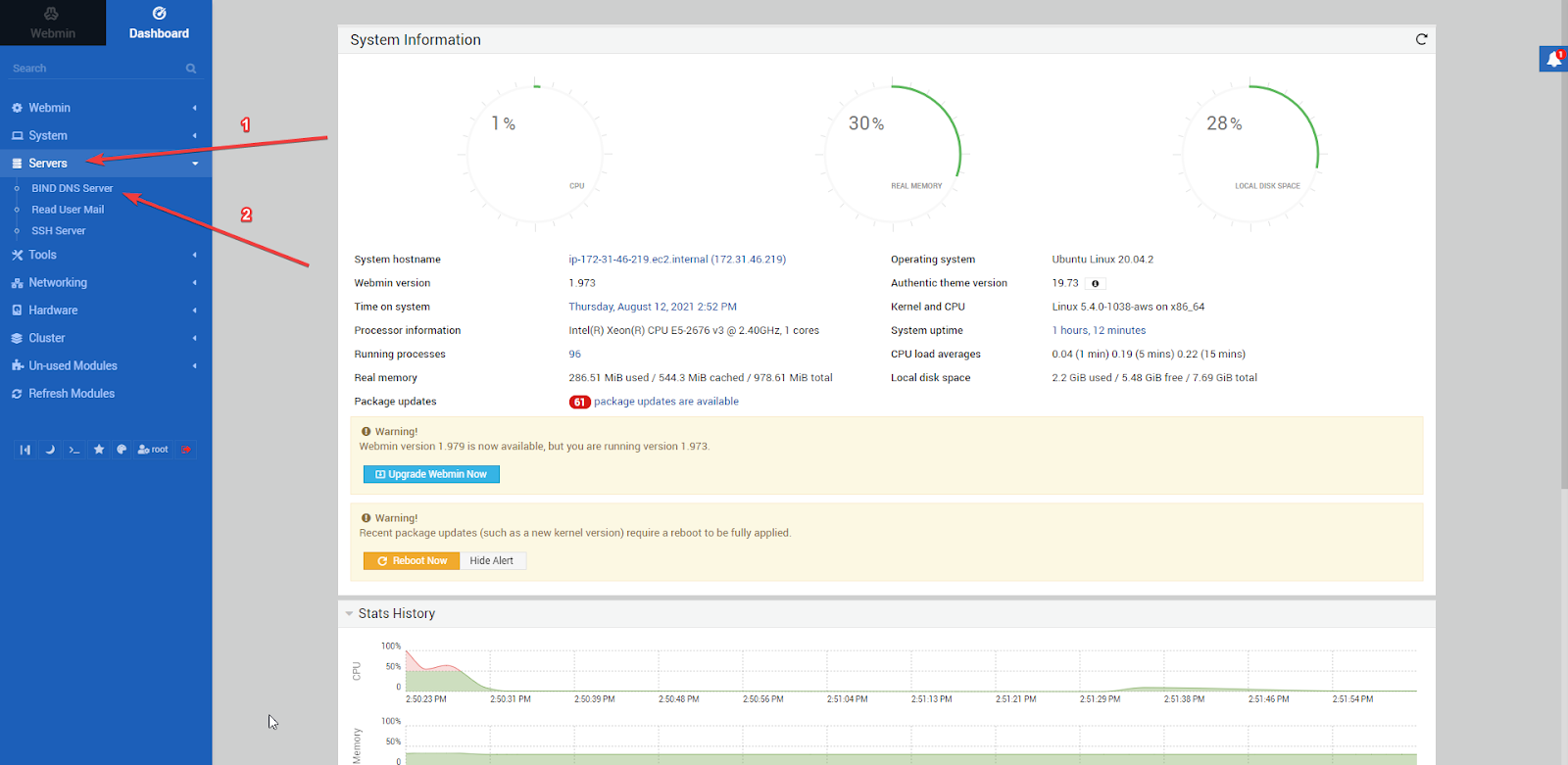Click the Ubuntu Linux 20.04.2 text
The height and width of the screenshot is (765, 1568).
coord(1102,260)
